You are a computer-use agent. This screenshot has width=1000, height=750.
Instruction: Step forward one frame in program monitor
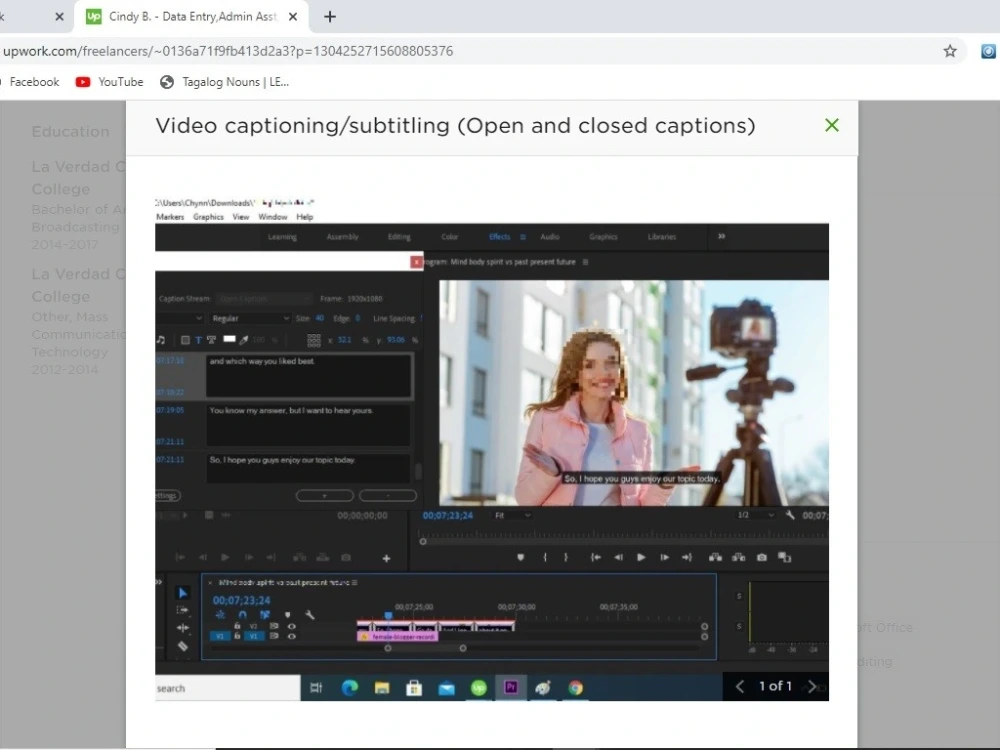(x=664, y=557)
